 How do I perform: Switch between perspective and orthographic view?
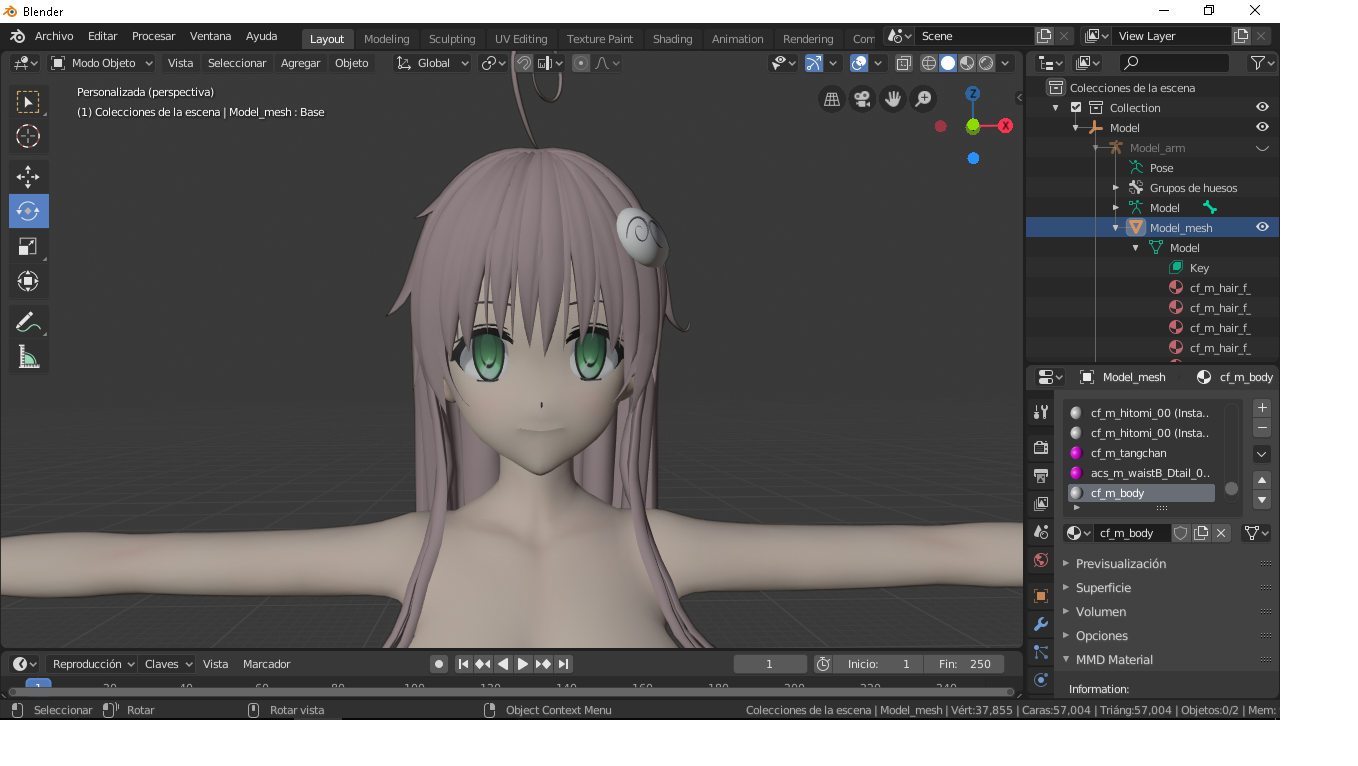pos(831,99)
